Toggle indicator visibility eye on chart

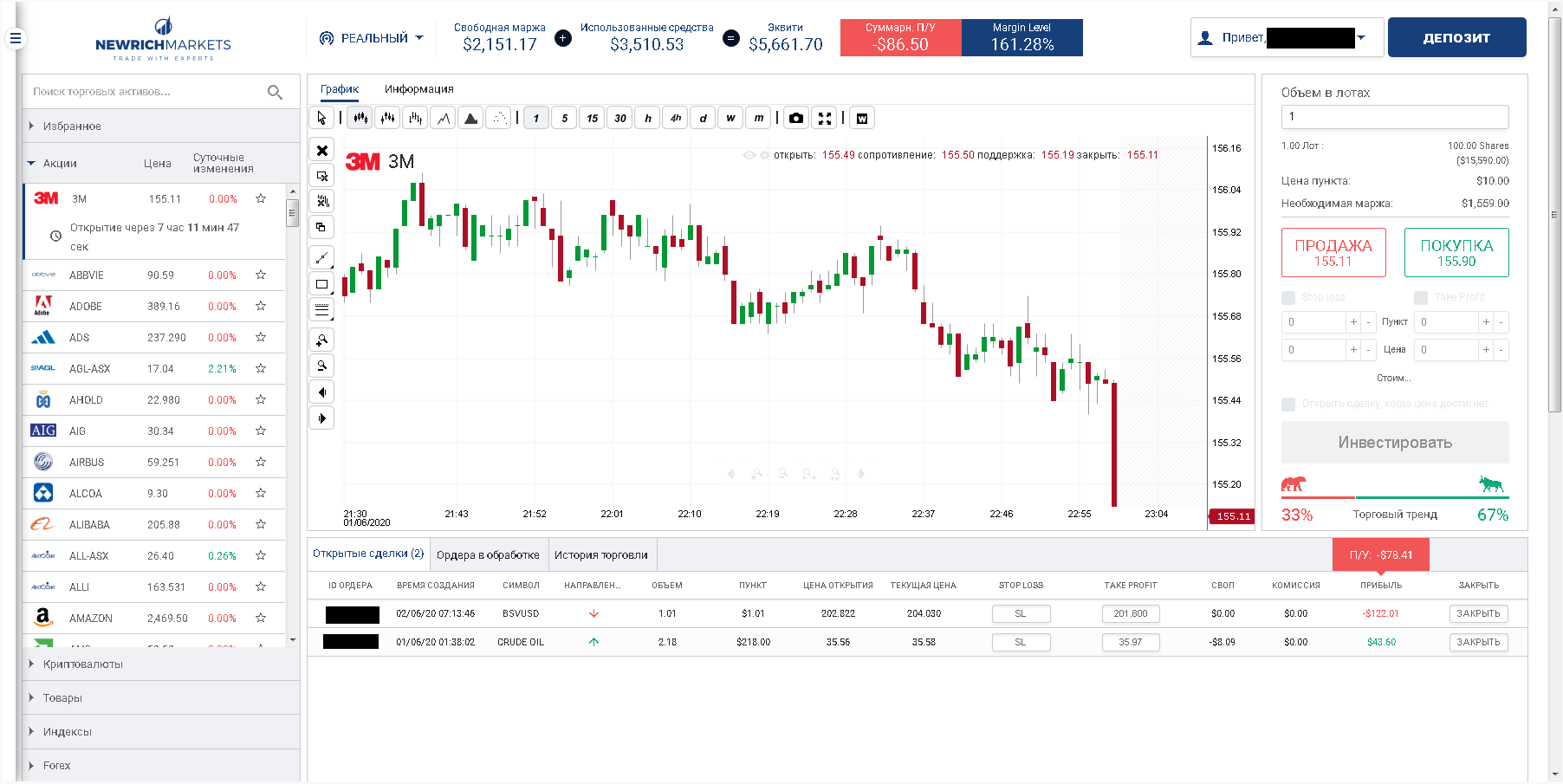tap(749, 155)
